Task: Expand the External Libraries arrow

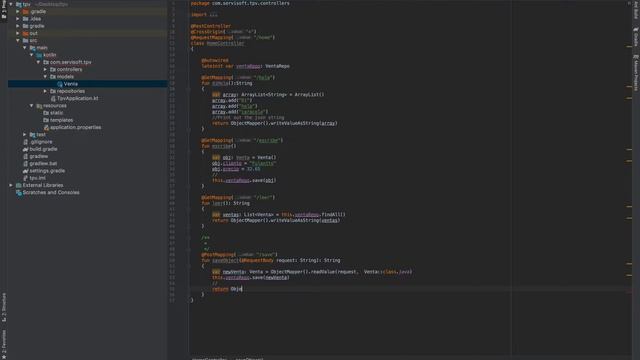Action: point(11,185)
